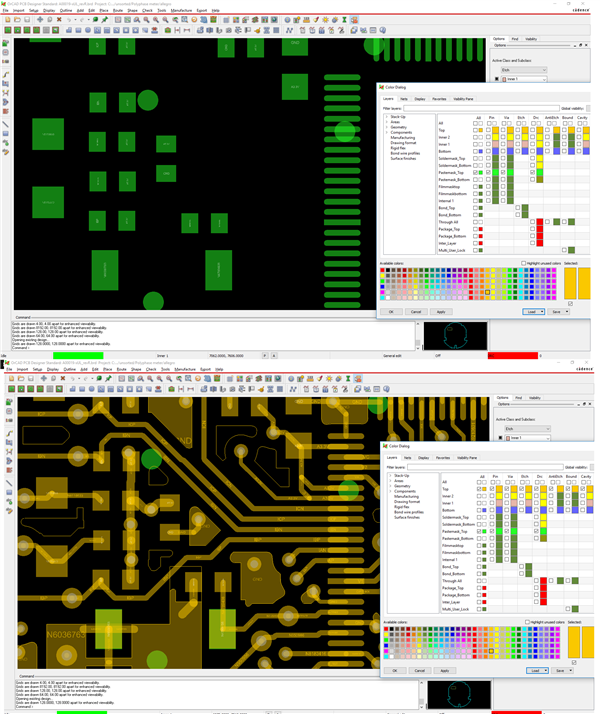Screen dimensions: 600x714
Task: Enable Highlight unused colors in lower Color Dialog
Action: [528, 622]
